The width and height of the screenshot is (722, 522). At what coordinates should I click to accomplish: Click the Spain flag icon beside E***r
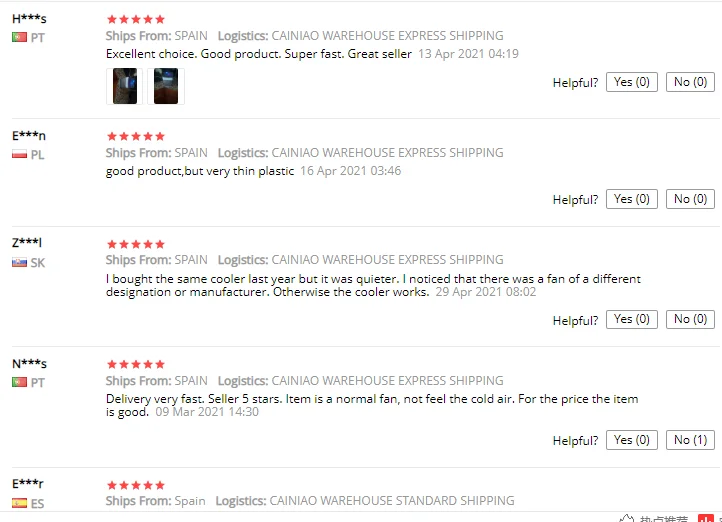(19, 503)
